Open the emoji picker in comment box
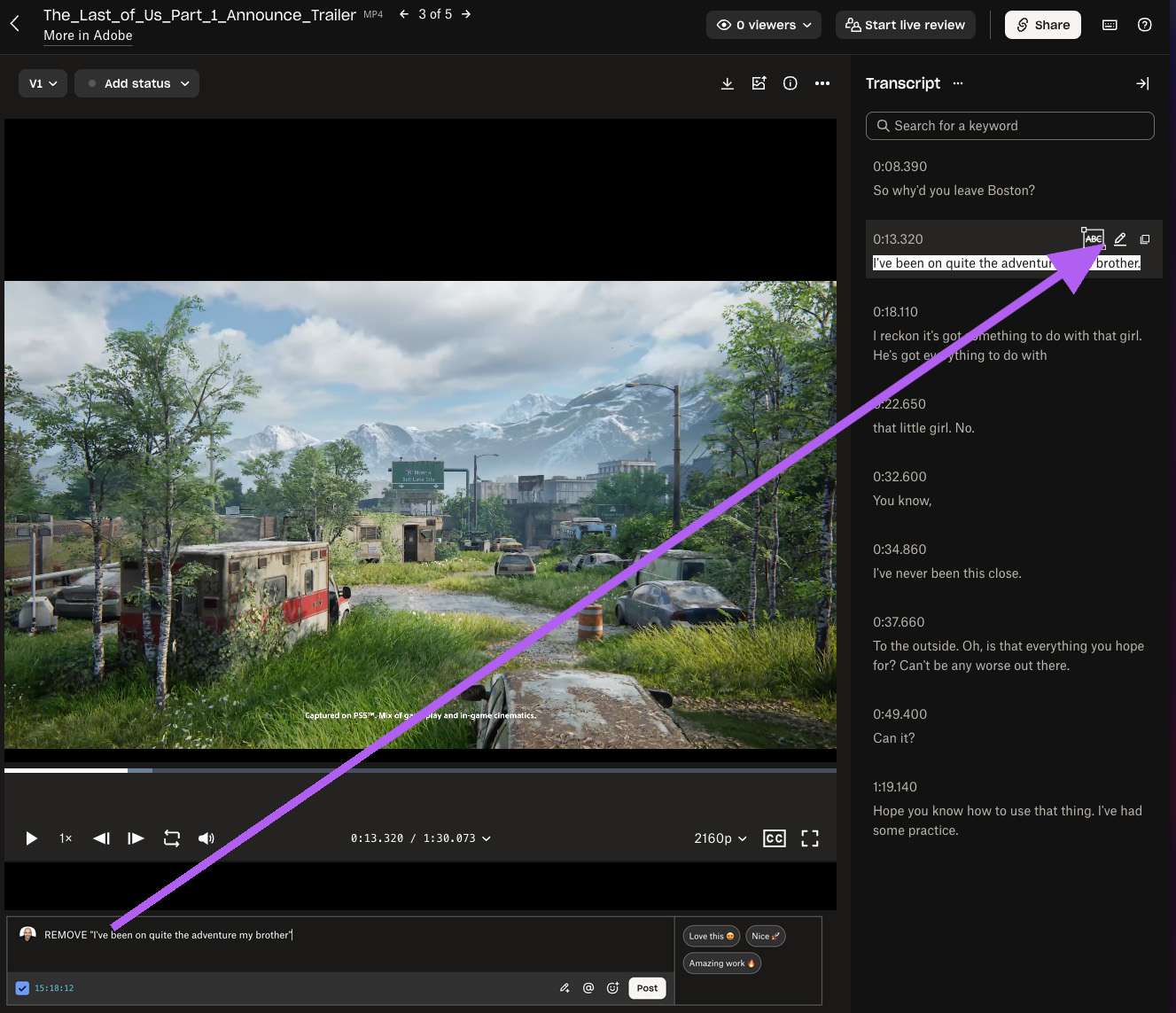This screenshot has width=1176, height=1013. coord(612,988)
